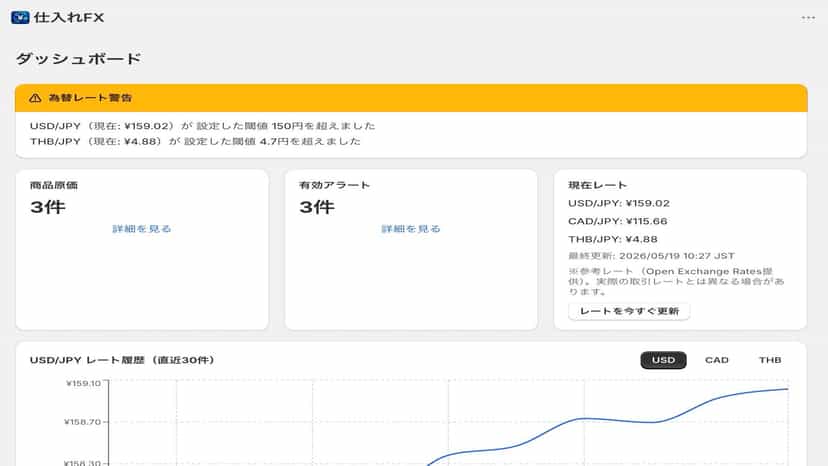
Task: Click USD/JPY: ¥159.02 in 現在レート card
Action: [x=619, y=203]
